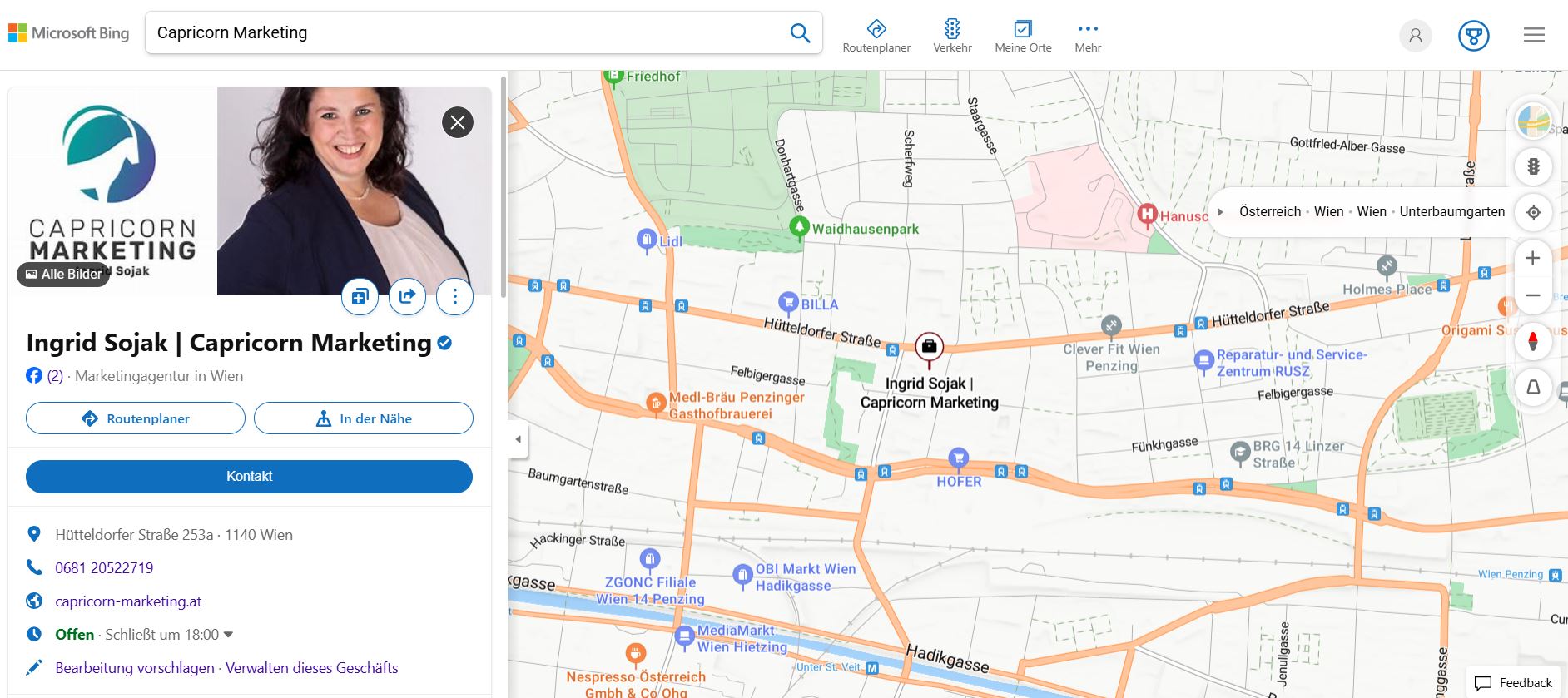1568x698 pixels.
Task: Click Waidhausenpark green marker
Action: [x=799, y=226]
